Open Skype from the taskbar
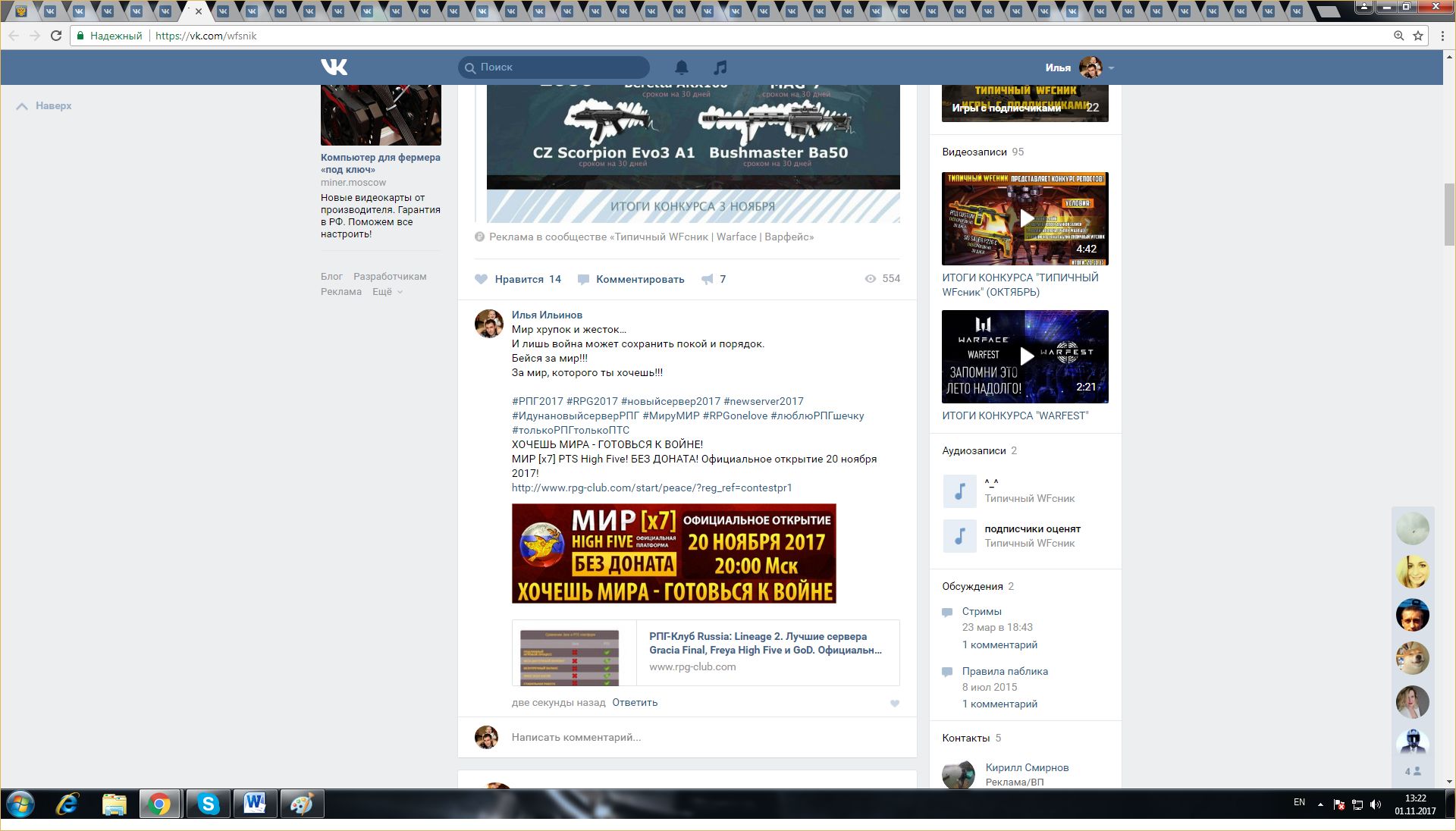1456x831 pixels. [x=208, y=804]
